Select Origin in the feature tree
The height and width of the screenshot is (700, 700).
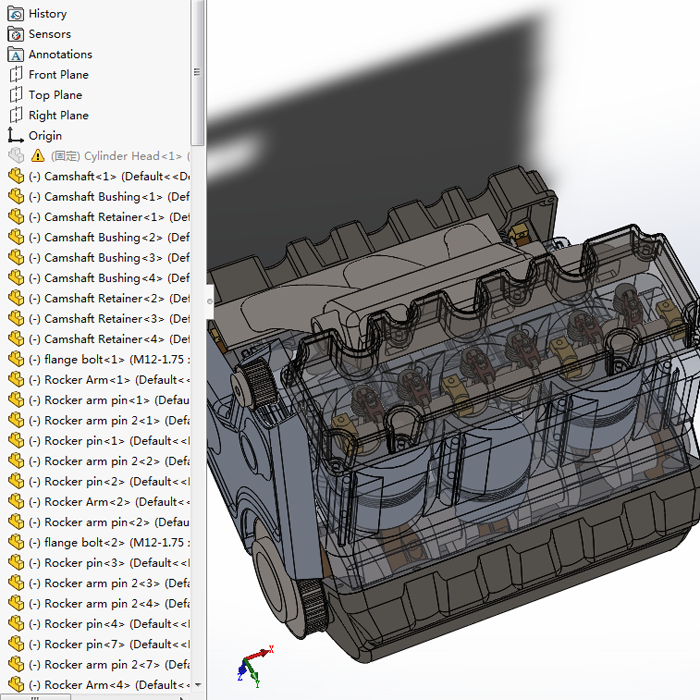(45, 136)
